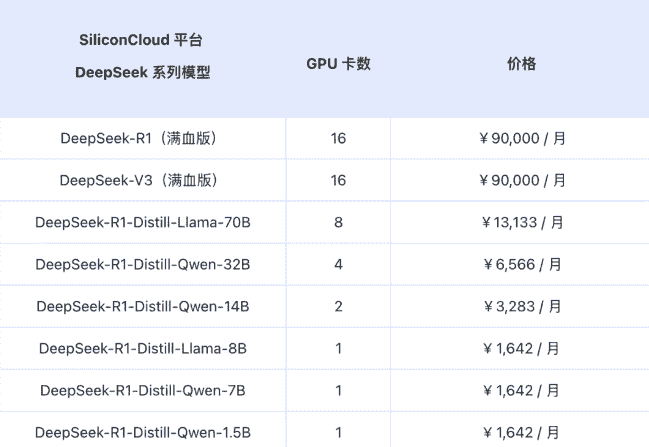Select the DeepSeek-R1（满血版）model name
This screenshot has height=447, width=649.
point(142,138)
